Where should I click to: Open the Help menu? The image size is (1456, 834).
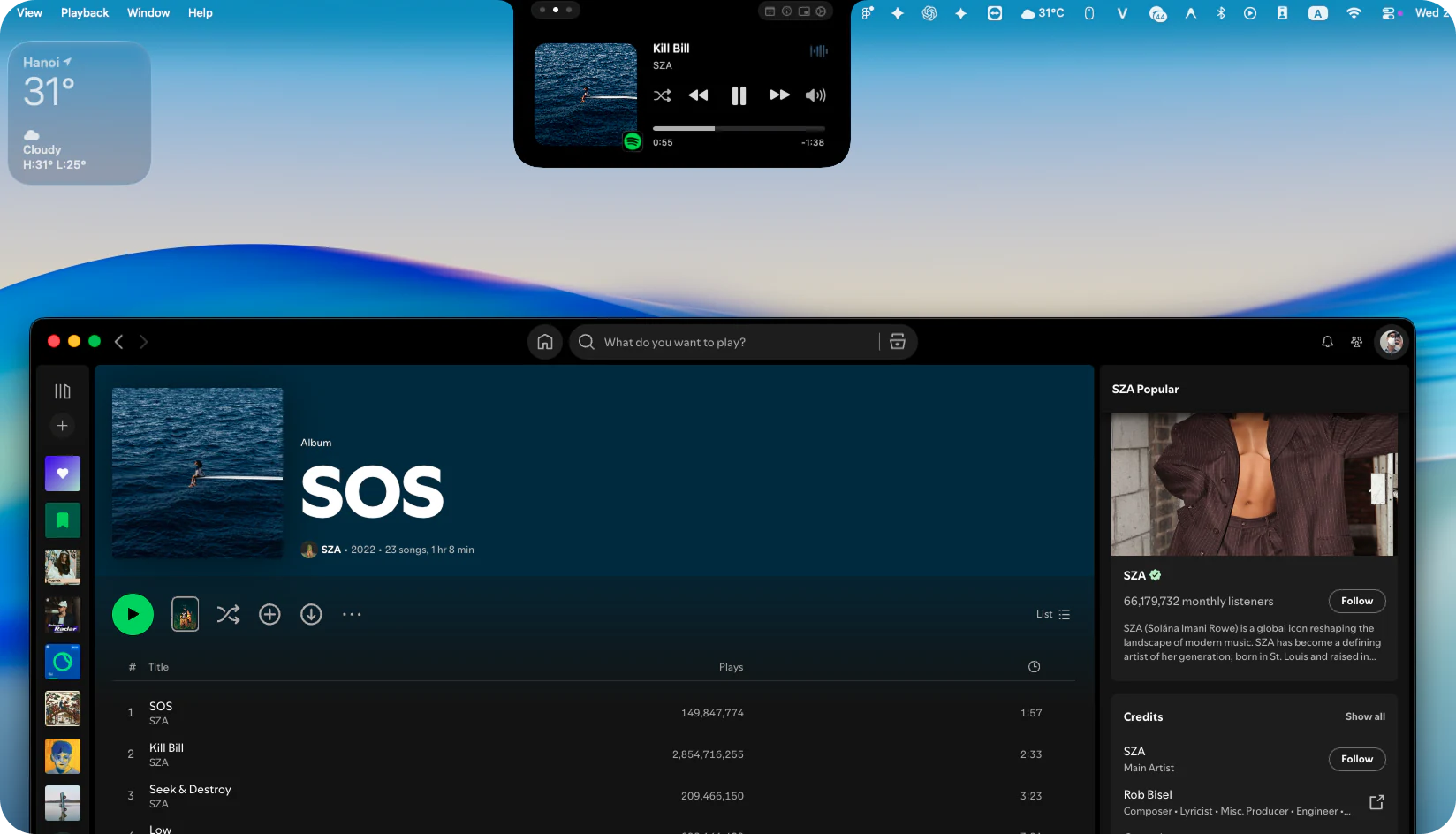[201, 12]
